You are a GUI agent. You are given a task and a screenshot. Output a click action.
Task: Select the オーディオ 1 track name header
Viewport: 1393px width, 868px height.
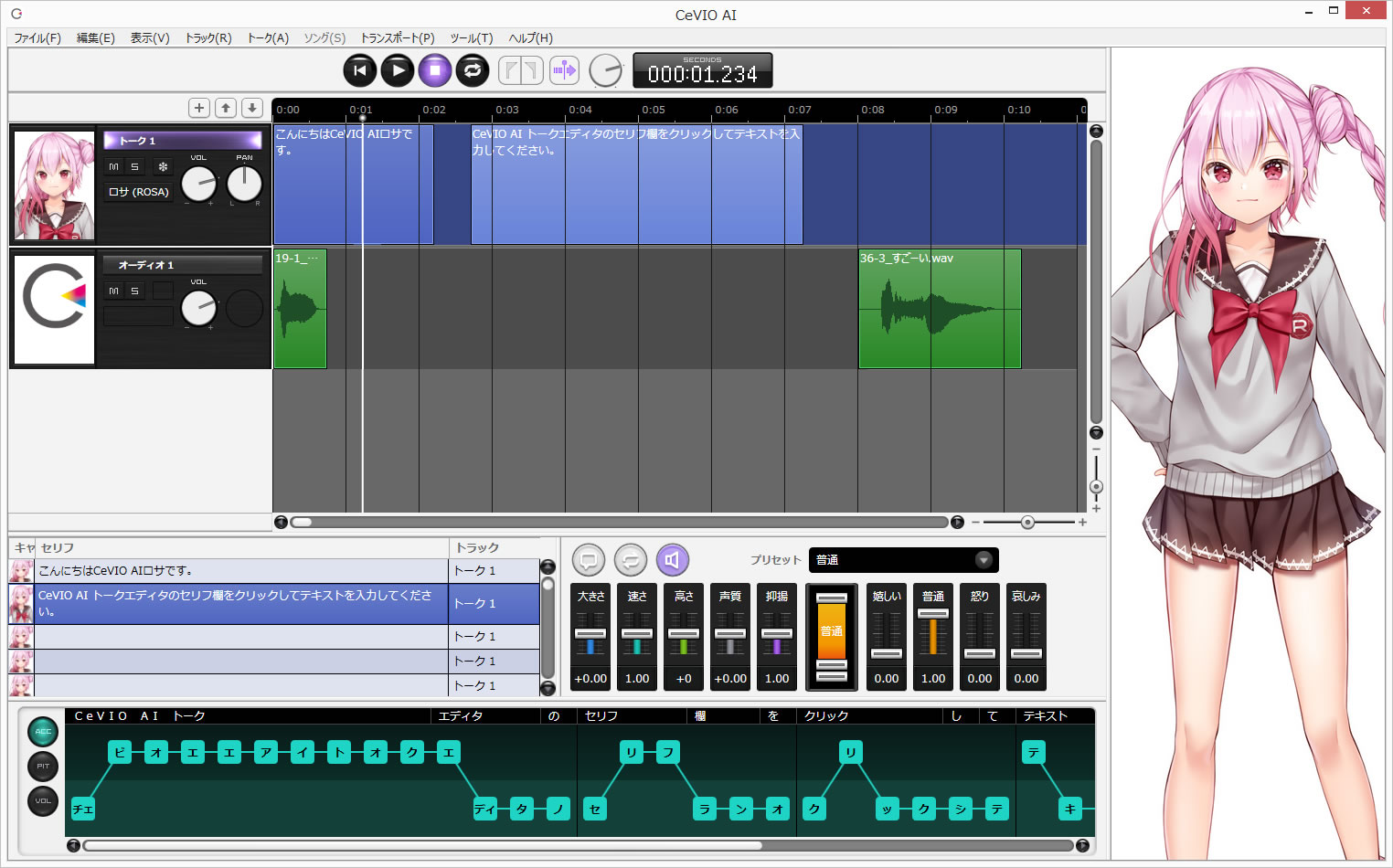[x=182, y=265]
